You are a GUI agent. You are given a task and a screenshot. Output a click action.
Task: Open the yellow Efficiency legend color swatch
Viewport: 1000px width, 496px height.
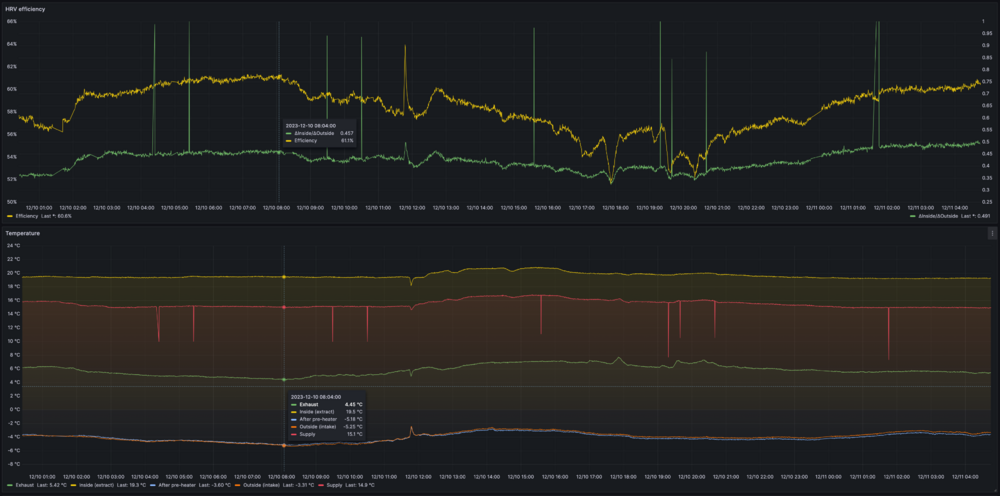[9, 215]
